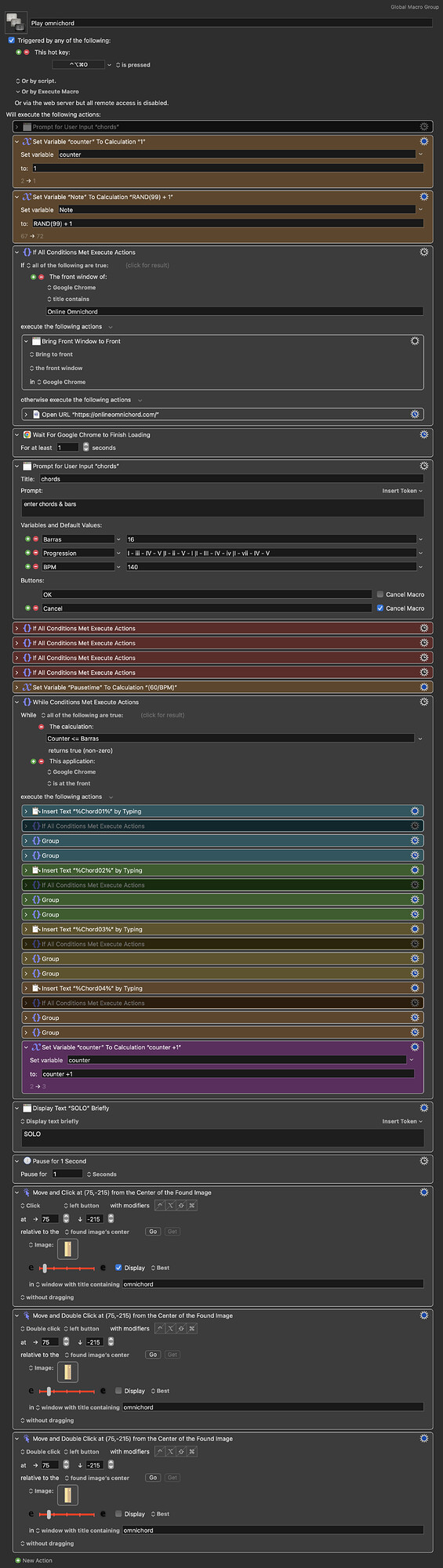Add a condition after This application with plus
The image size is (443, 1568).
[x=34, y=761]
